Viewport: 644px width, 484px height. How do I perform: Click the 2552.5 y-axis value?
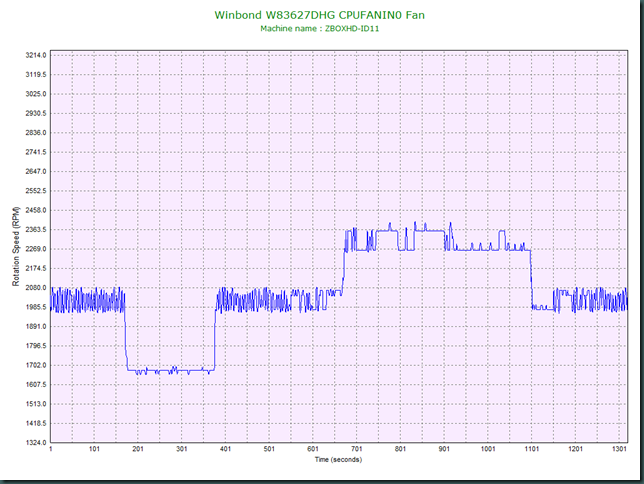36,191
